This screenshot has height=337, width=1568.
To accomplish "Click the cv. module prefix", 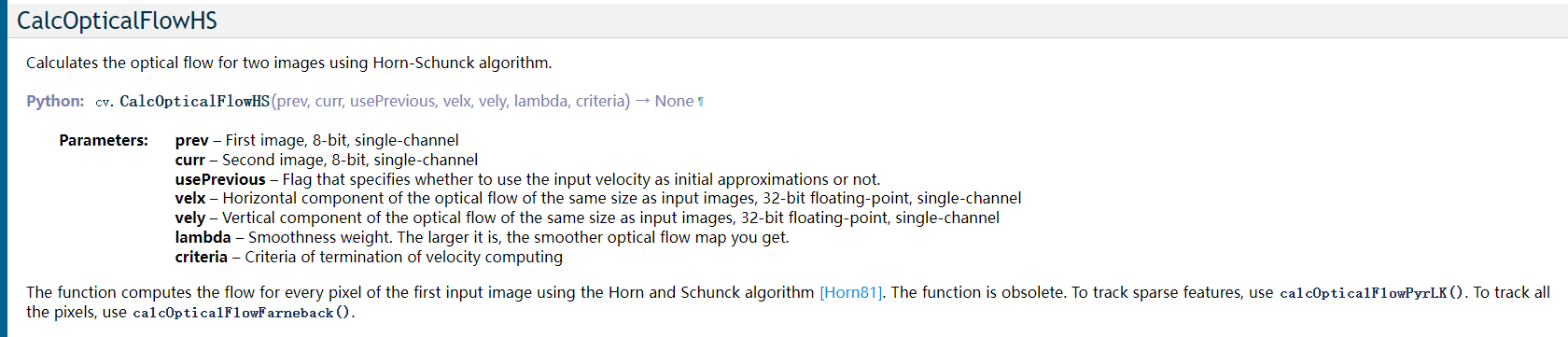I will pos(105,102).
